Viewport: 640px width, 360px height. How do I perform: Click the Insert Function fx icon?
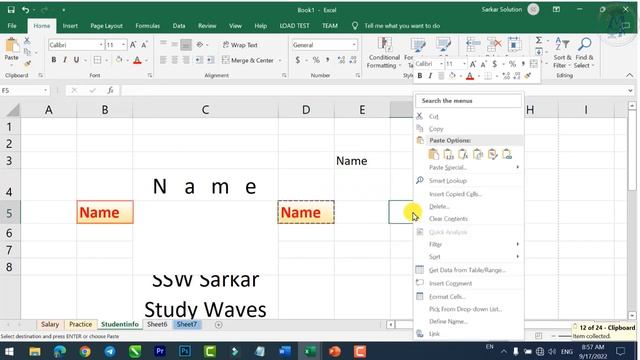[110, 90]
